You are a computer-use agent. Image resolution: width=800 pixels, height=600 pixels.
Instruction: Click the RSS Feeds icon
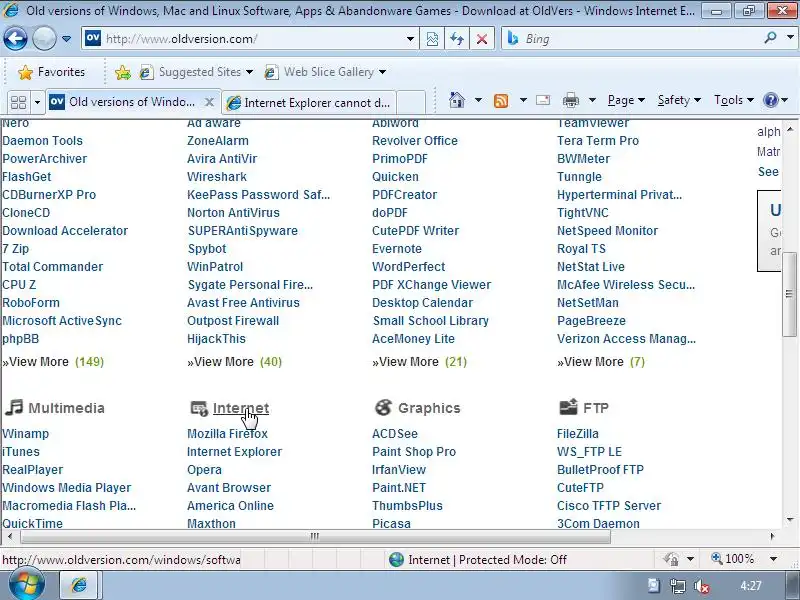(x=501, y=101)
